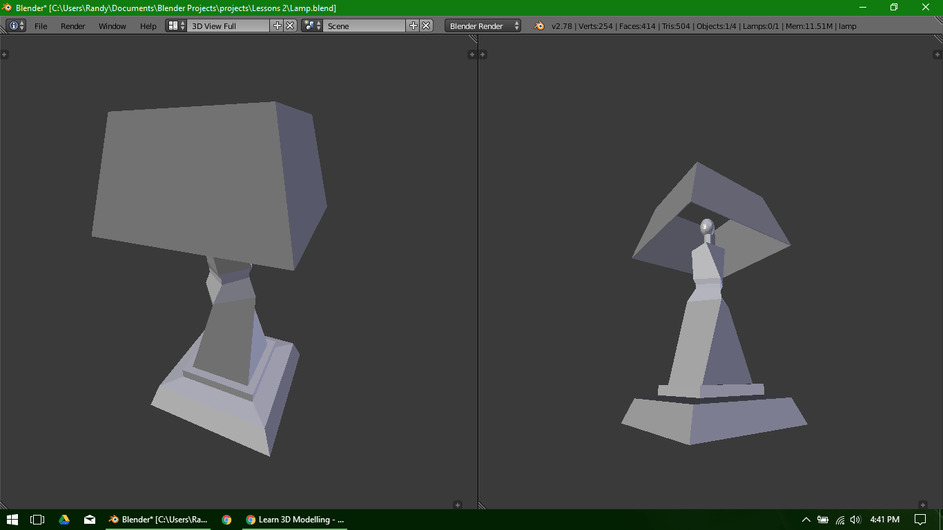Screen dimensions: 943x530
Task: Delete the 3D View Full screen layout
Action: pyautogui.click(x=291, y=26)
